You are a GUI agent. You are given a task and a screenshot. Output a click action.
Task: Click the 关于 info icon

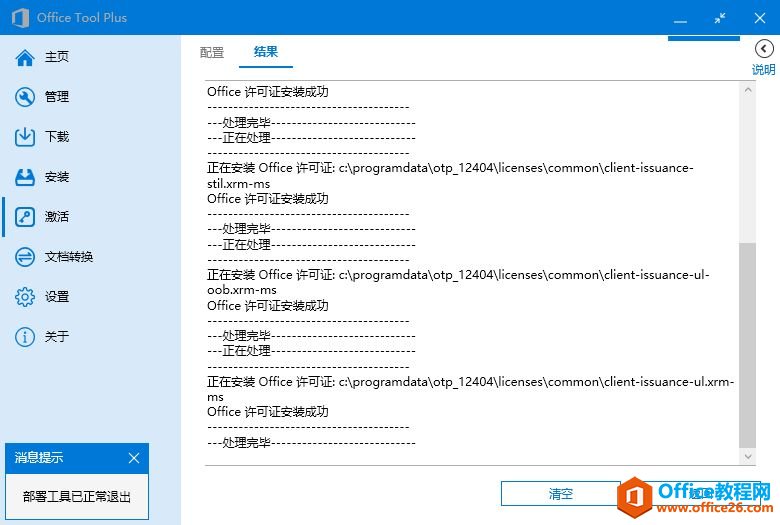(x=25, y=337)
